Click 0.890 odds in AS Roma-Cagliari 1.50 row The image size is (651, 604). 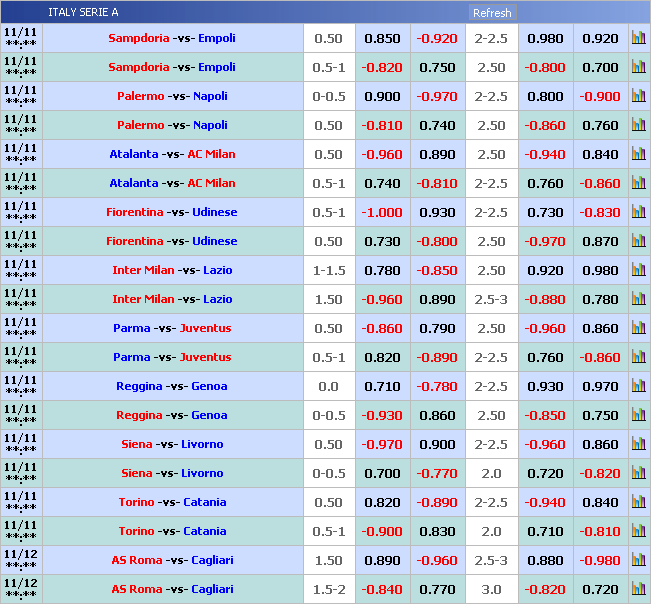(382, 561)
